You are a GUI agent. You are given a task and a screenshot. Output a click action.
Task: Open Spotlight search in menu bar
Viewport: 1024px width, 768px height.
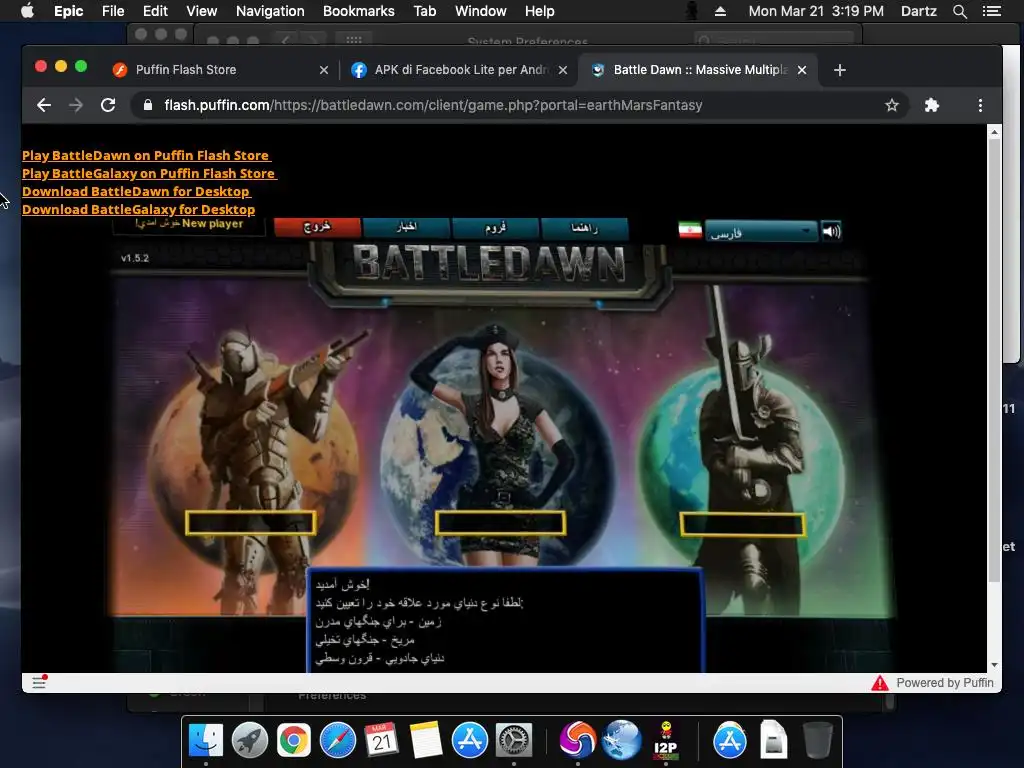960,11
